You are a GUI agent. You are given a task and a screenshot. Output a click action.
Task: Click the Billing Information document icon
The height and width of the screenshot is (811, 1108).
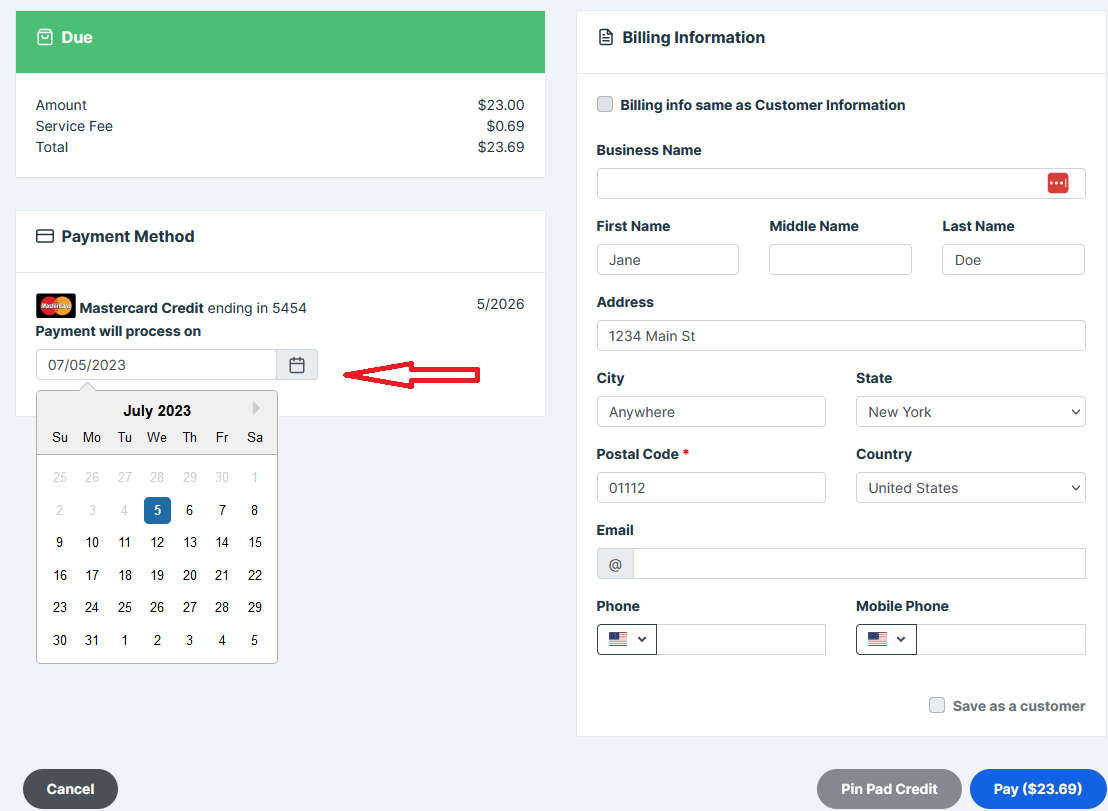[606, 37]
